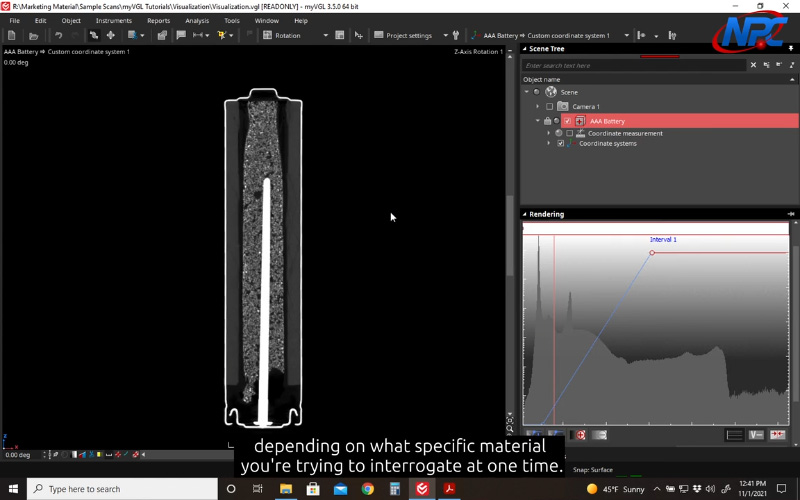Open the Calculator from the taskbar
The width and height of the screenshot is (800, 500).
pos(394,488)
